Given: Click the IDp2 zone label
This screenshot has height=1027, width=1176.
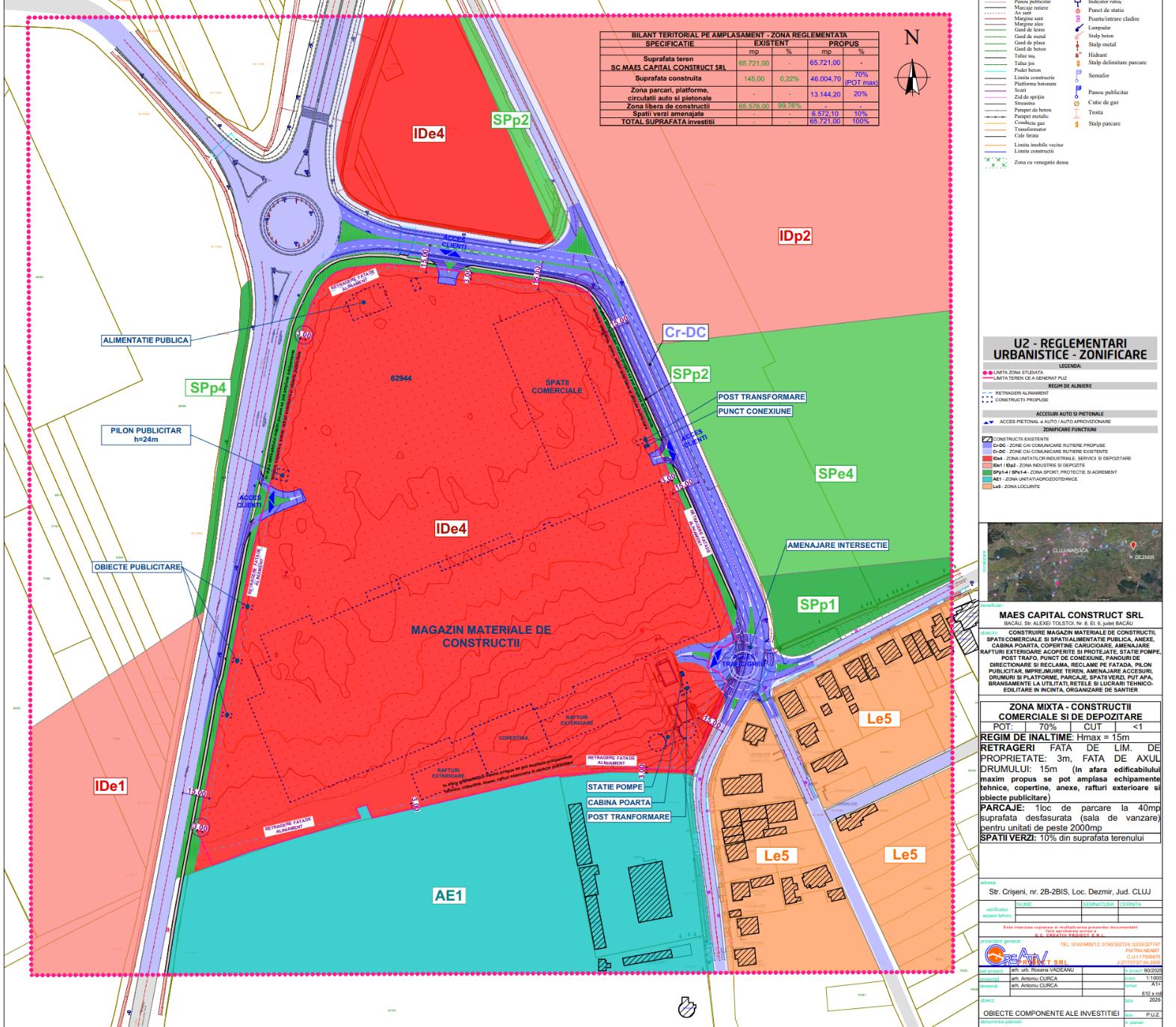Looking at the screenshot, I should tap(795, 236).
